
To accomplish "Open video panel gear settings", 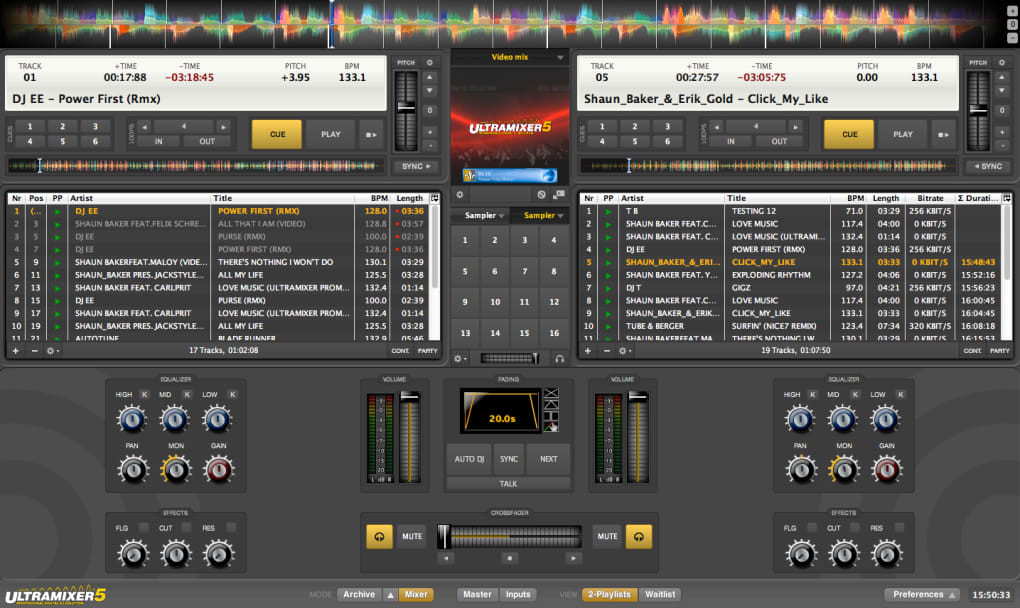I will tap(460, 194).
